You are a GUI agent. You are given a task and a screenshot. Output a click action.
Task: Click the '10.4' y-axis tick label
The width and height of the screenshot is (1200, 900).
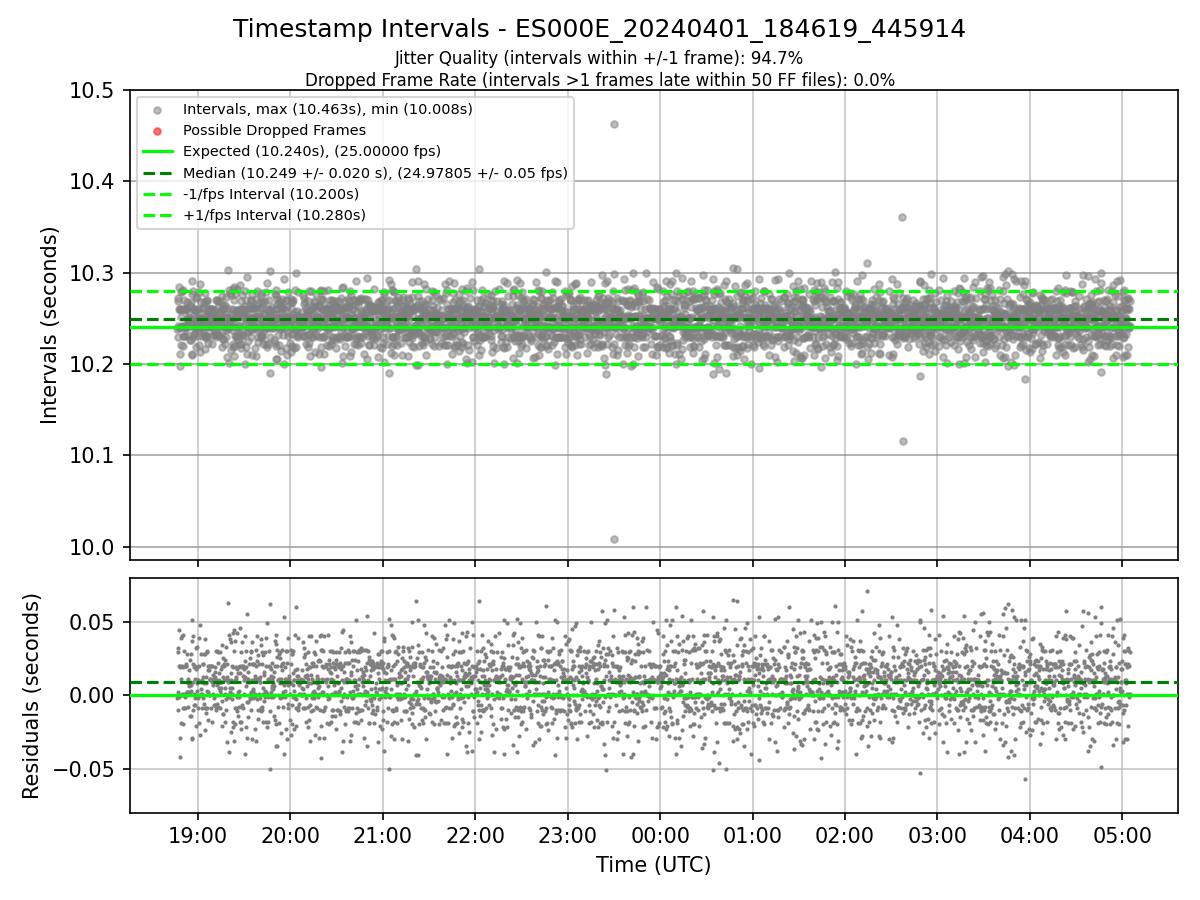[x=91, y=182]
